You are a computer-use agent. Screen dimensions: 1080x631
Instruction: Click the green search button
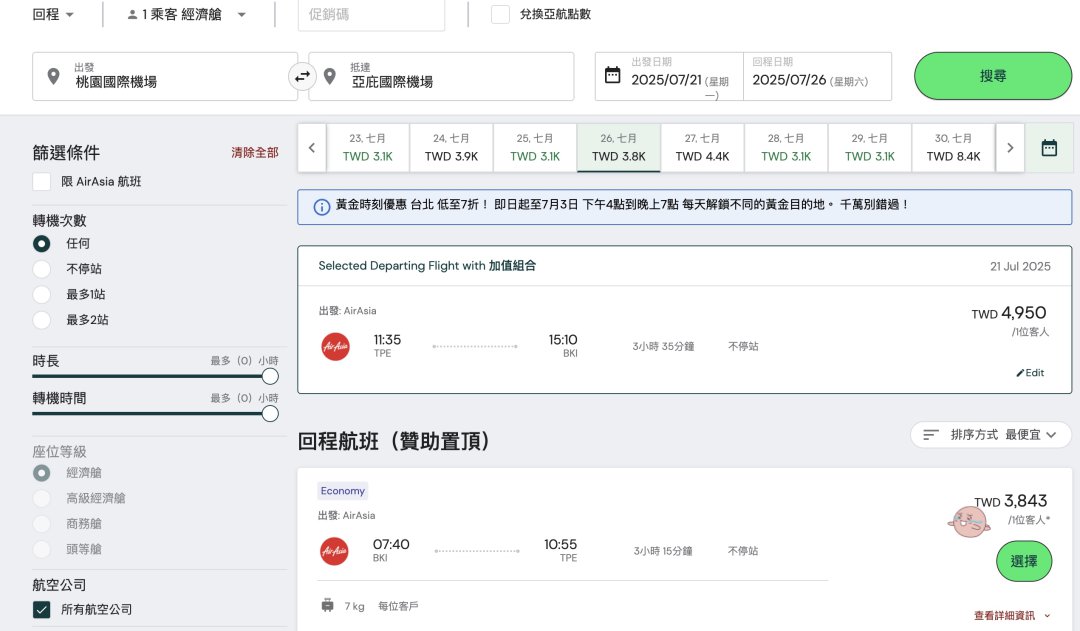[x=993, y=76]
